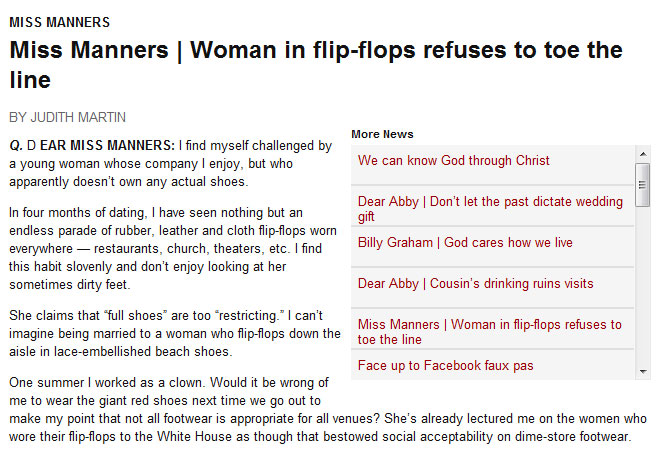Screen dimensions: 658x455
Task: Click the paragraph beginning "One summer I worked as a clown"
Action: click(170, 392)
